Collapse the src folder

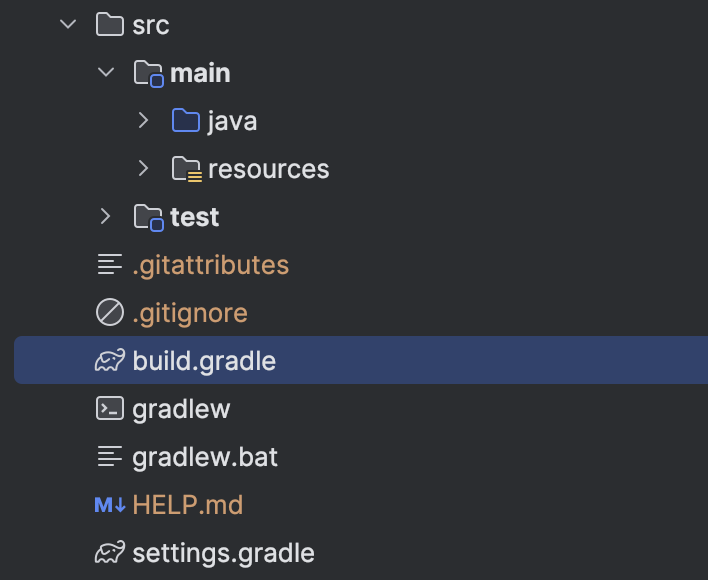coord(68,24)
